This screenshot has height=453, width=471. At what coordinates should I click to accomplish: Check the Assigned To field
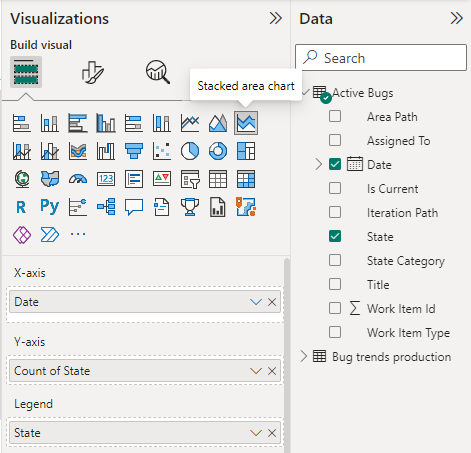click(335, 140)
